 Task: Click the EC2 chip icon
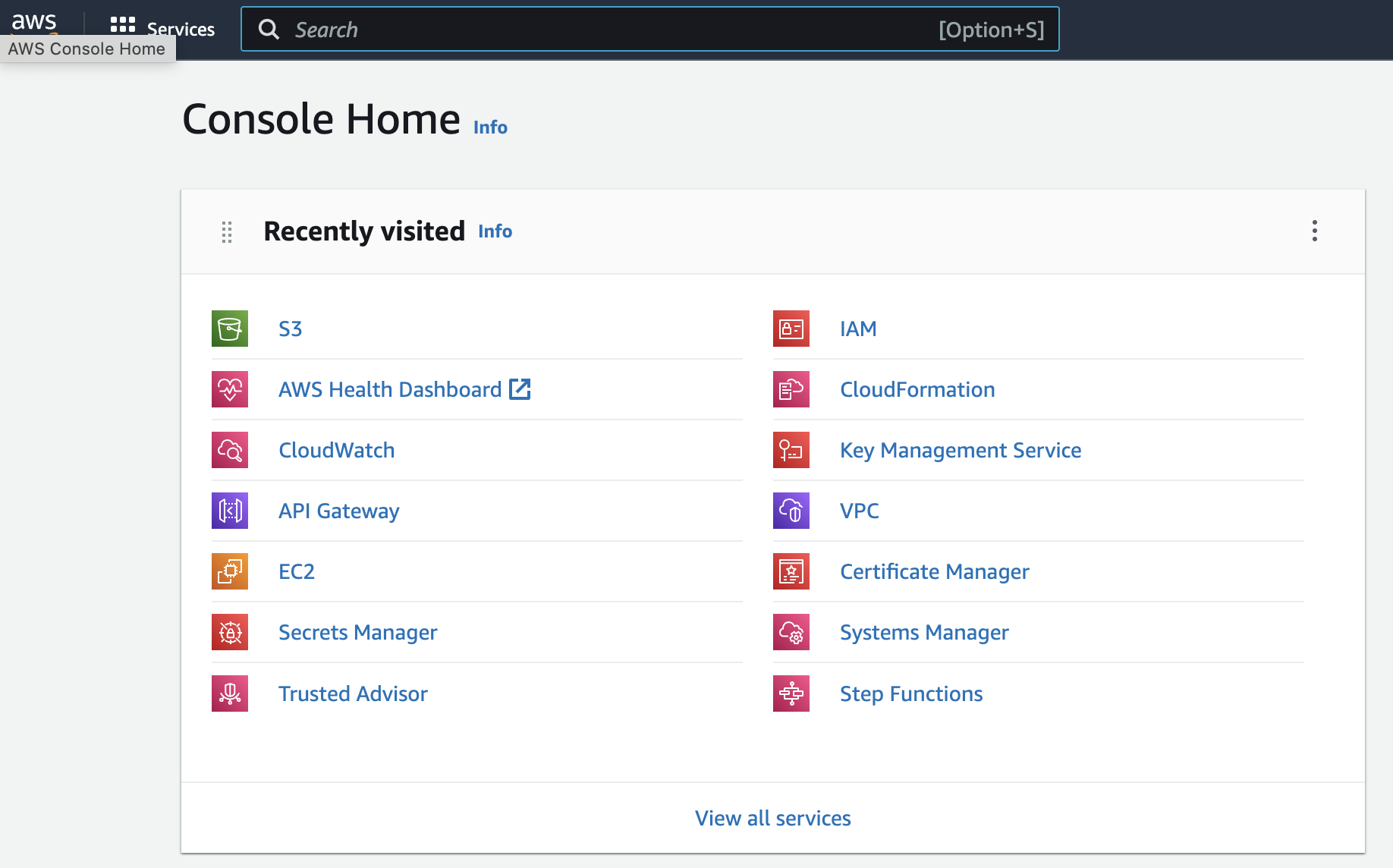pyautogui.click(x=229, y=571)
